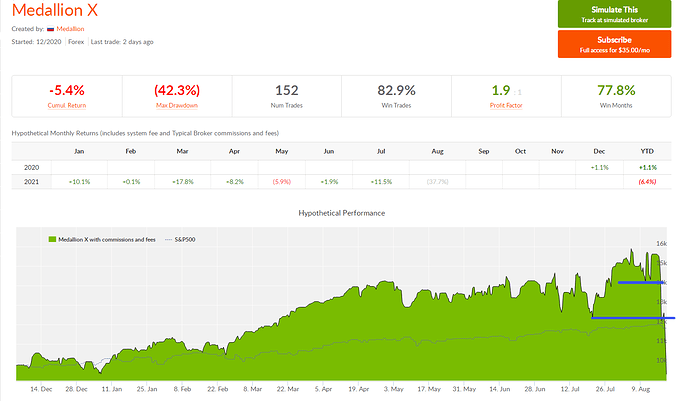The width and height of the screenshot is (690, 401).
Task: Click the Simulate This button
Action: 614,14
